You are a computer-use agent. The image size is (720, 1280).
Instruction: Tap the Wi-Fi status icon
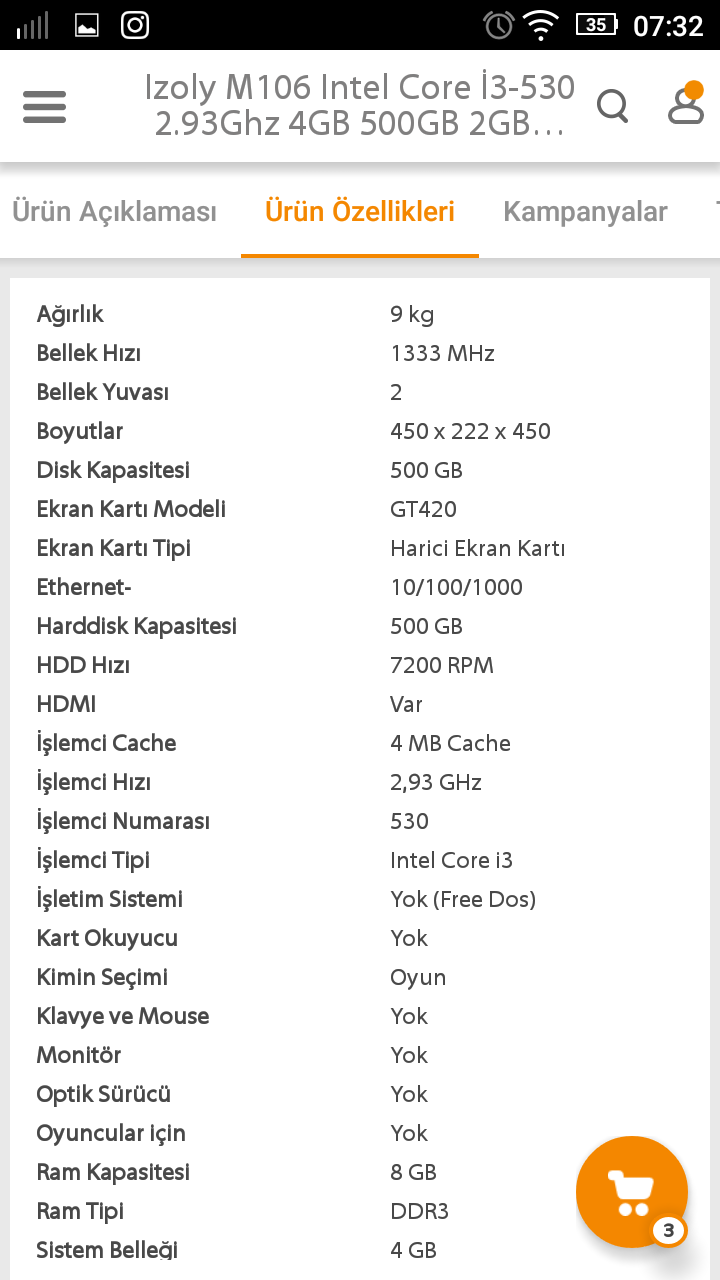click(541, 25)
